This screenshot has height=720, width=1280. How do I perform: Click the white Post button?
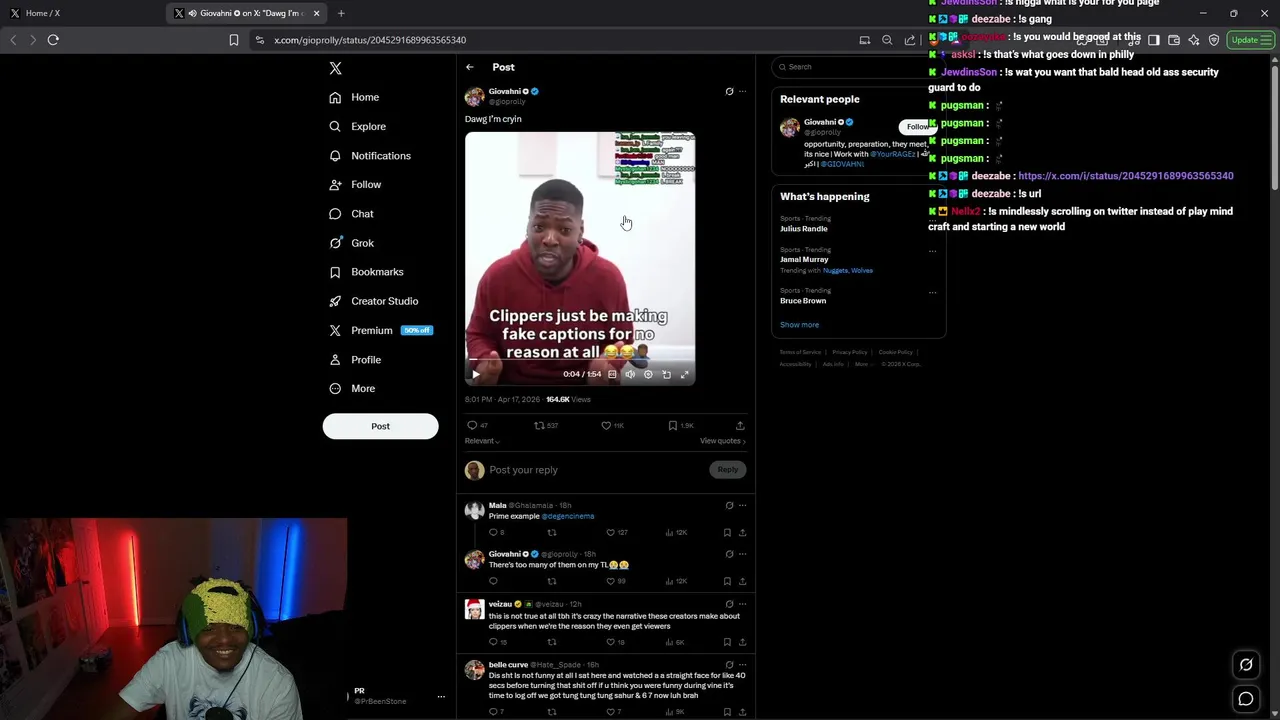380,426
